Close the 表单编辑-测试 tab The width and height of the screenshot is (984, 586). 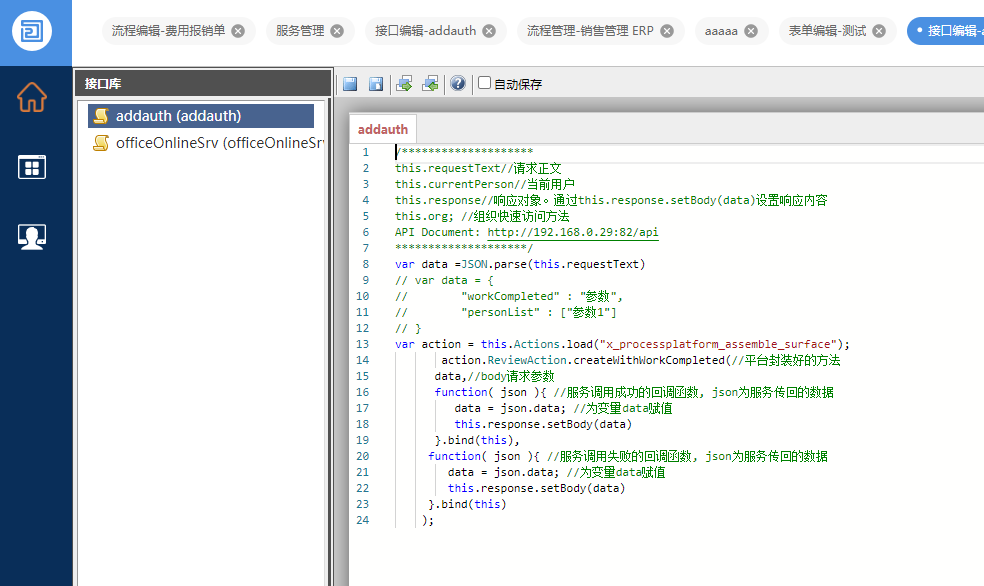[879, 31]
